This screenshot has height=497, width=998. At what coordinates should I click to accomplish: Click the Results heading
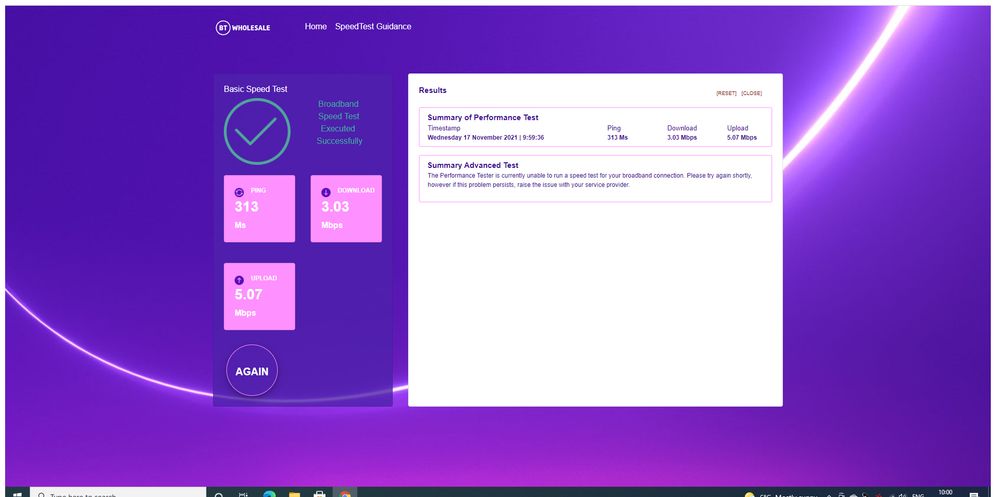point(433,90)
